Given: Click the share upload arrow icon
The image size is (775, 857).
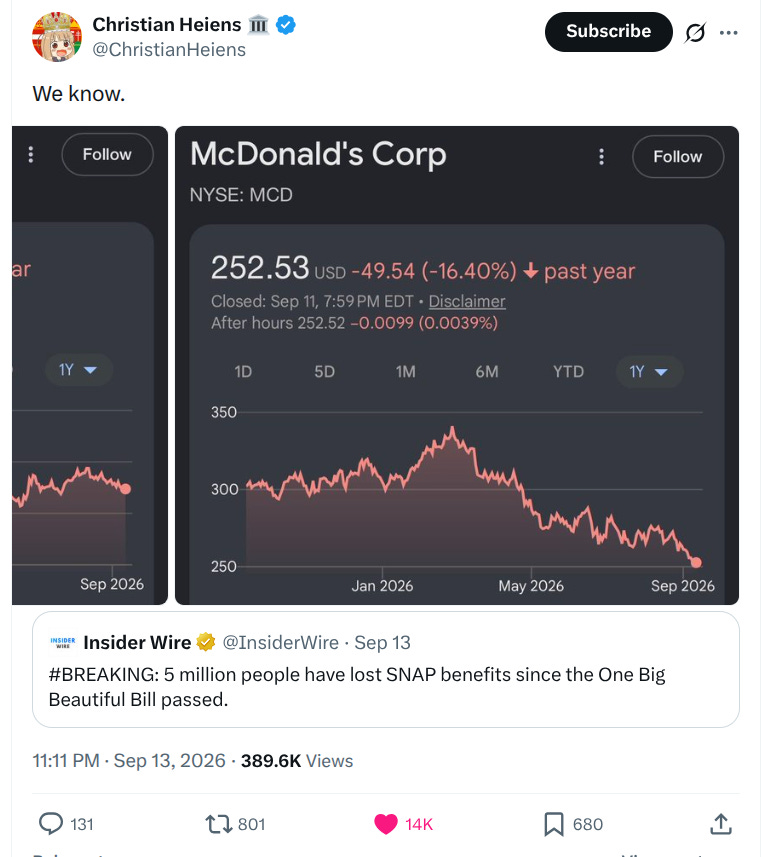Looking at the screenshot, I should (x=721, y=824).
